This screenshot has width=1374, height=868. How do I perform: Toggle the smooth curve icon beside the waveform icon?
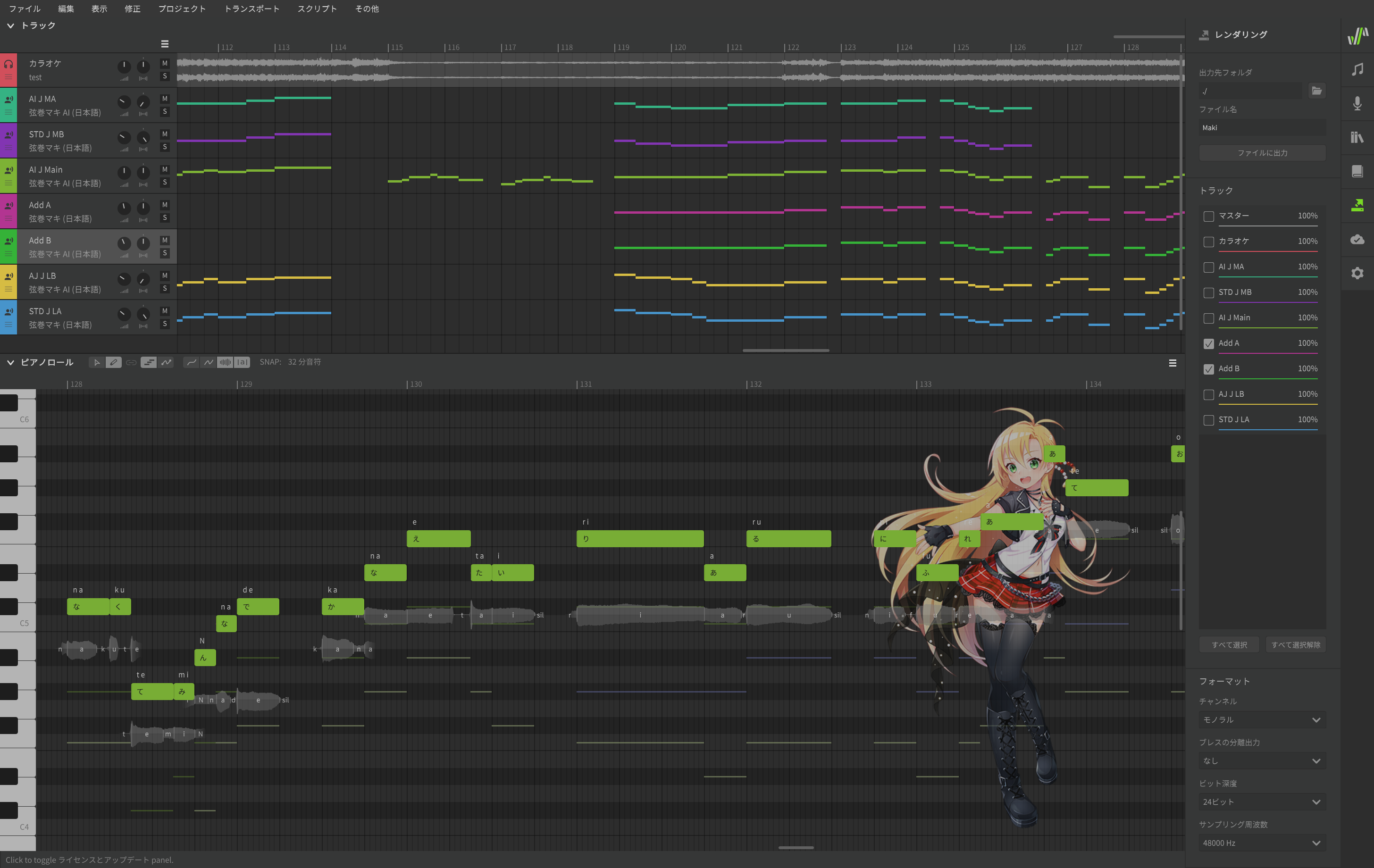coord(191,362)
